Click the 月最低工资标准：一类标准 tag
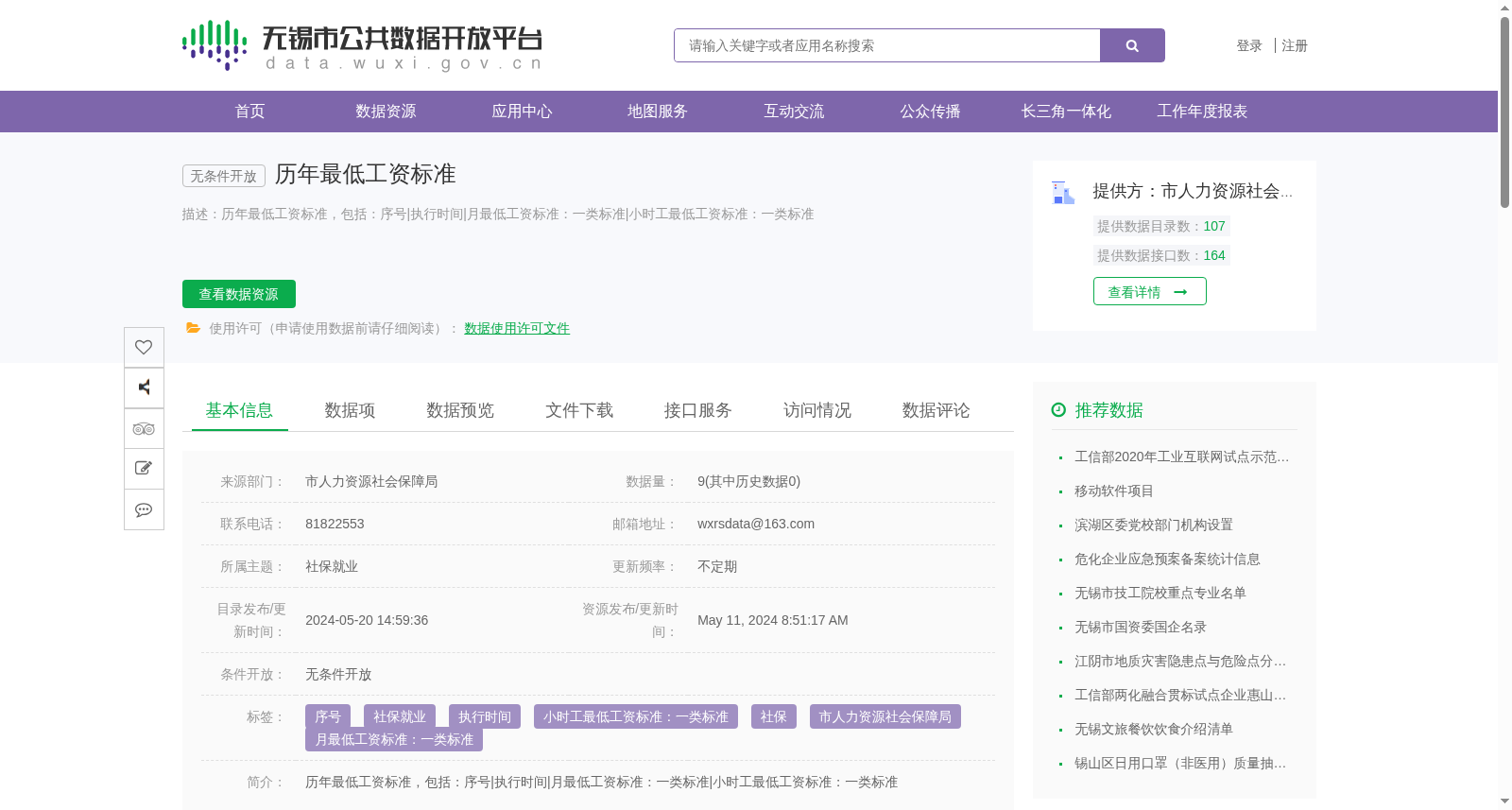This screenshot has width=1512, height=810. pyautogui.click(x=394, y=739)
